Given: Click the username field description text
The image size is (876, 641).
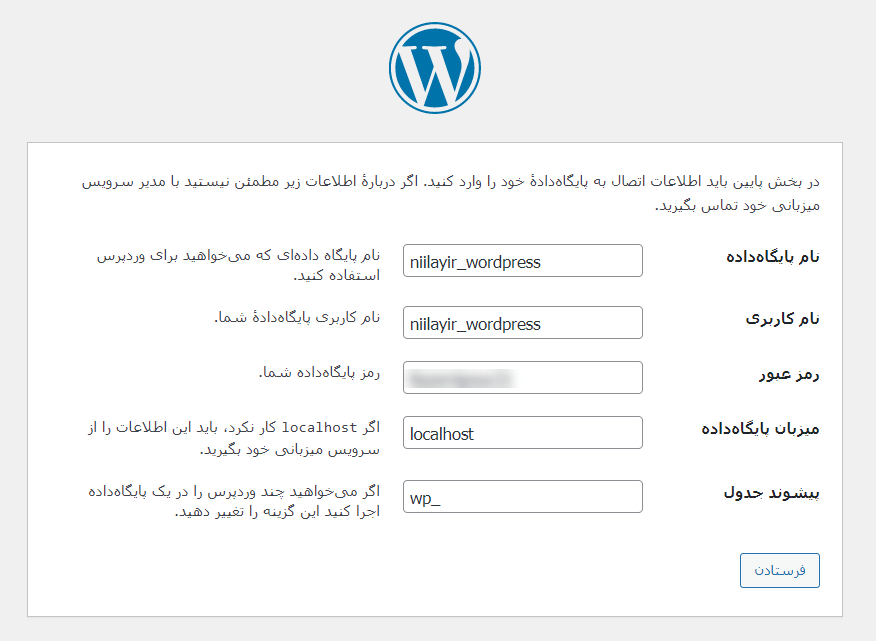Looking at the screenshot, I should coord(297,317).
